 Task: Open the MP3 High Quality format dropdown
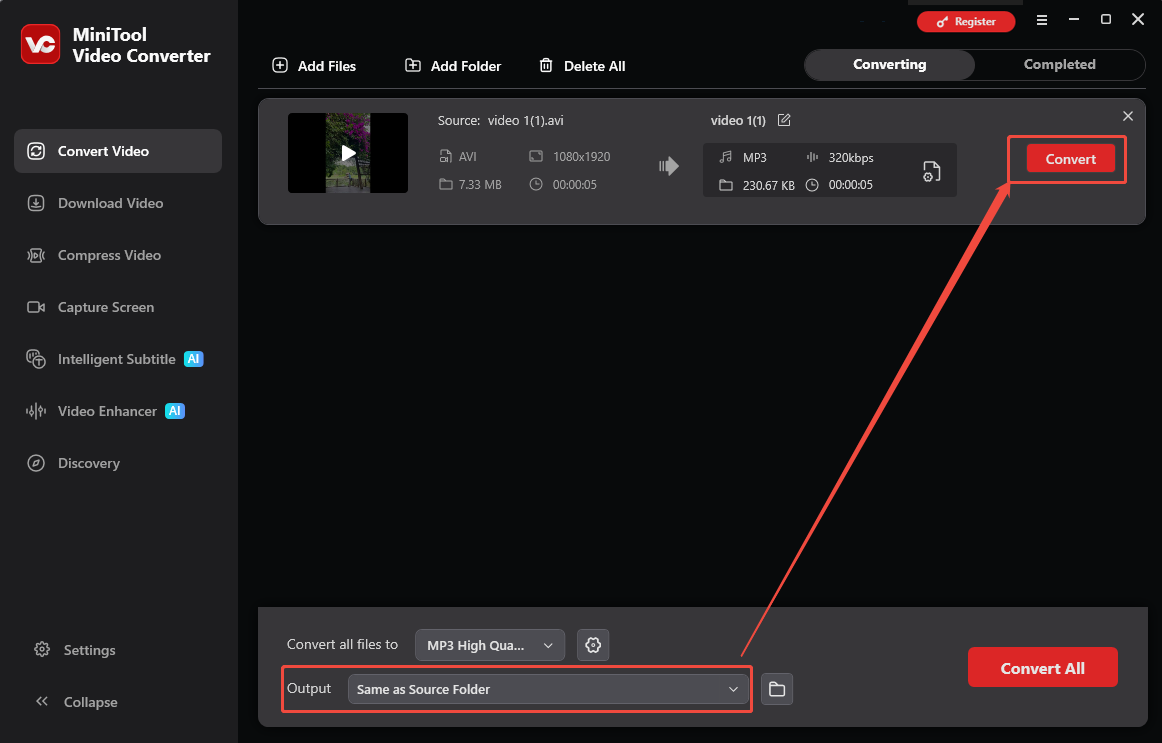tap(490, 645)
